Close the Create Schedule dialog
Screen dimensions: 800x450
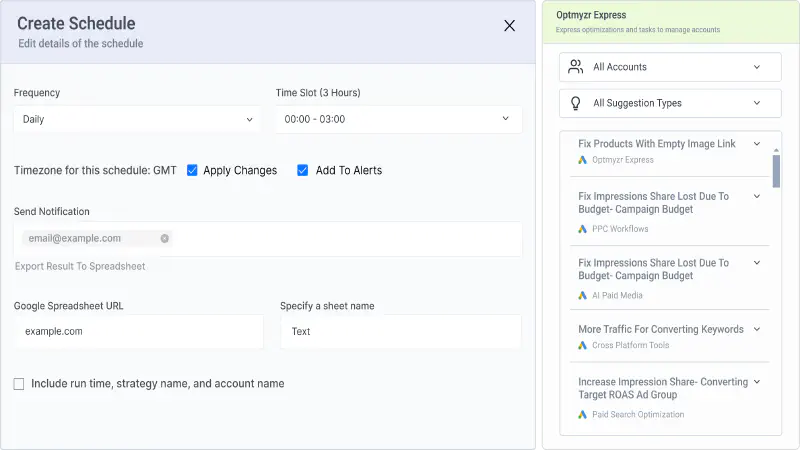[509, 26]
